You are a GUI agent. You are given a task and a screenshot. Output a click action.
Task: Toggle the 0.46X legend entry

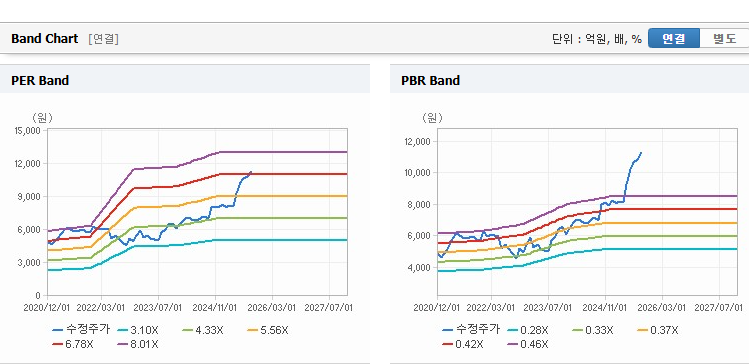[527, 344]
